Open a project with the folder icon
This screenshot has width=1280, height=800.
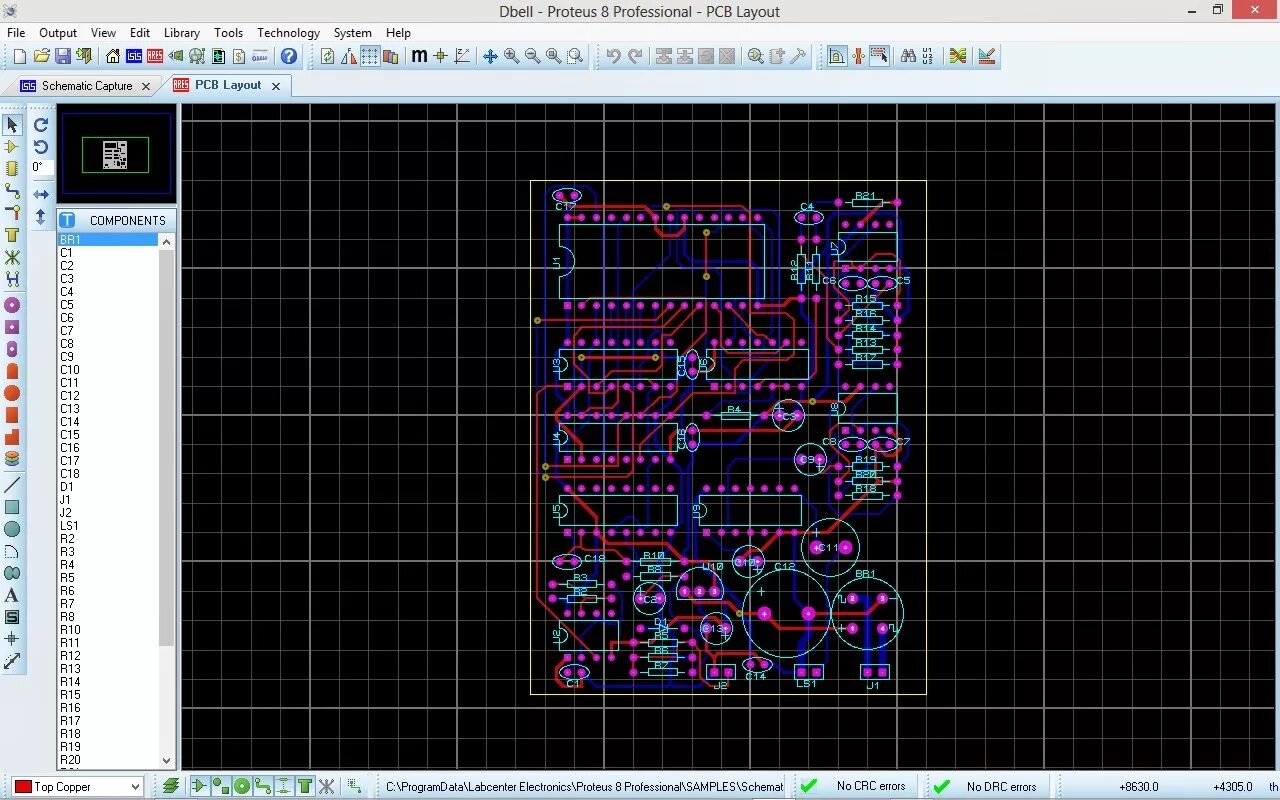click(41, 56)
